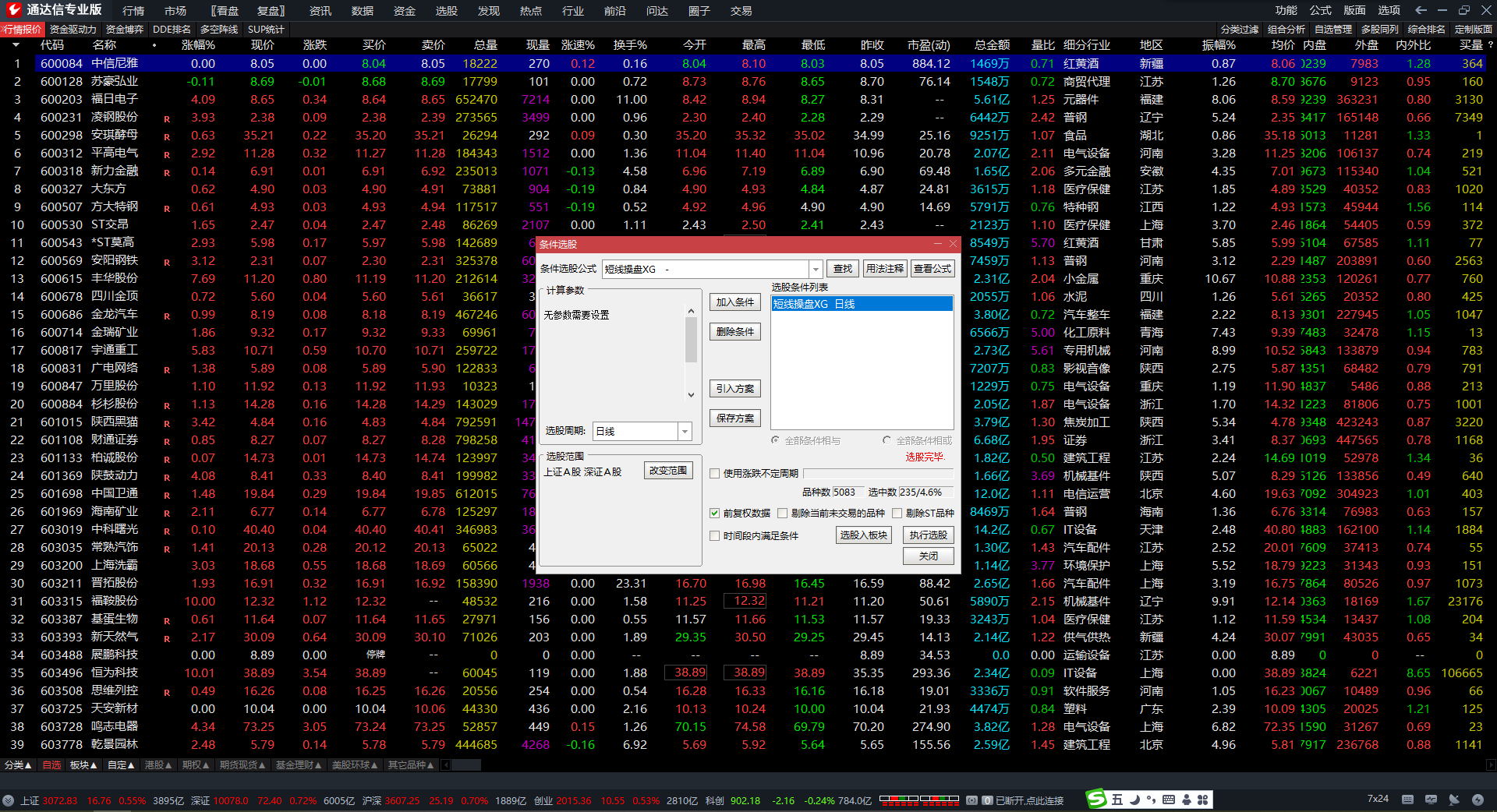Click the 改变范围 button
The image size is (1497, 812).
pyautogui.click(x=668, y=471)
